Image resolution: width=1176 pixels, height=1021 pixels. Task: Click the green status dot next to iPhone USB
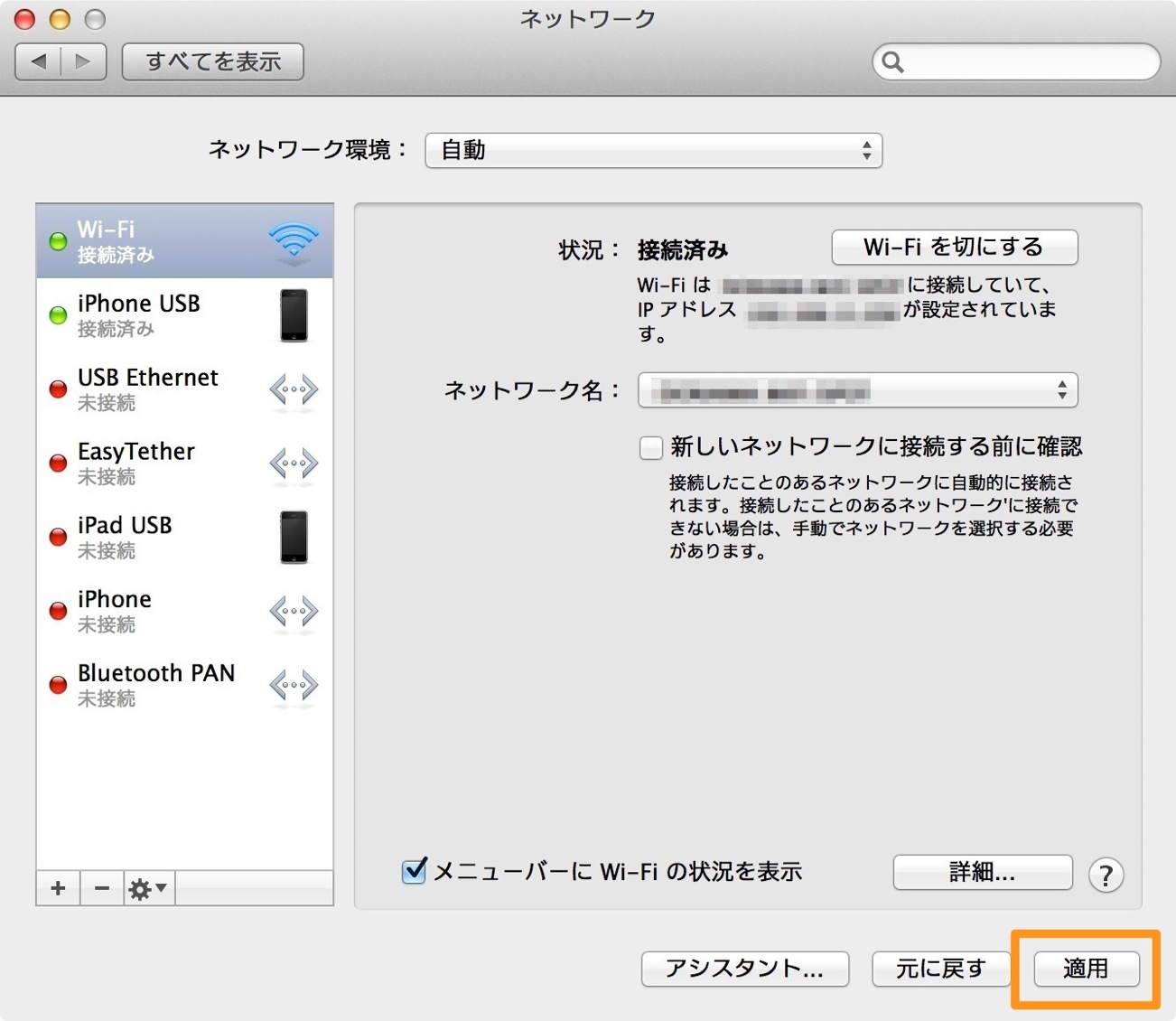click(x=58, y=315)
